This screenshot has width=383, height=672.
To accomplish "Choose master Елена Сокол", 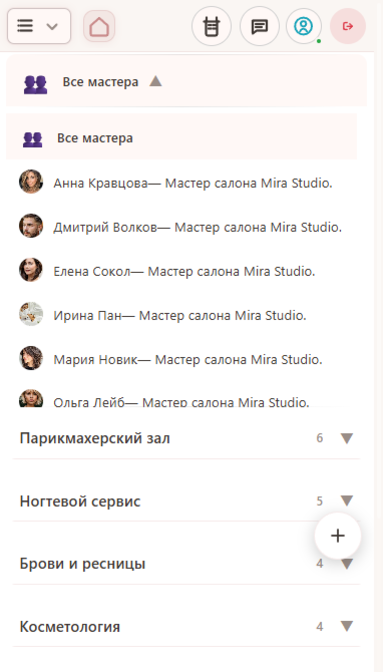I will [181, 271].
